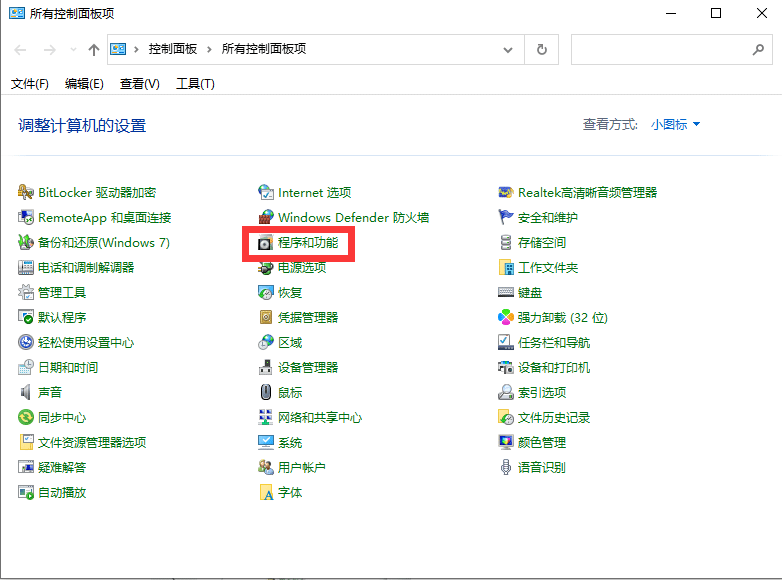Click the 语音识别 microphone icon
Viewport: 782px width, 580px height.
[506, 467]
